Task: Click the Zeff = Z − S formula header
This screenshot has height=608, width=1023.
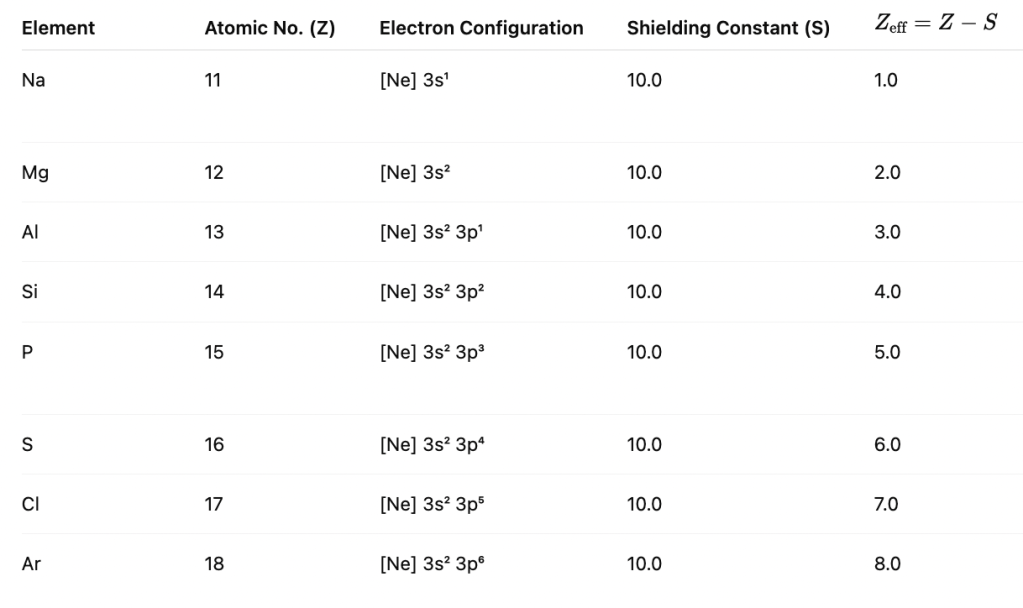Action: pos(934,24)
